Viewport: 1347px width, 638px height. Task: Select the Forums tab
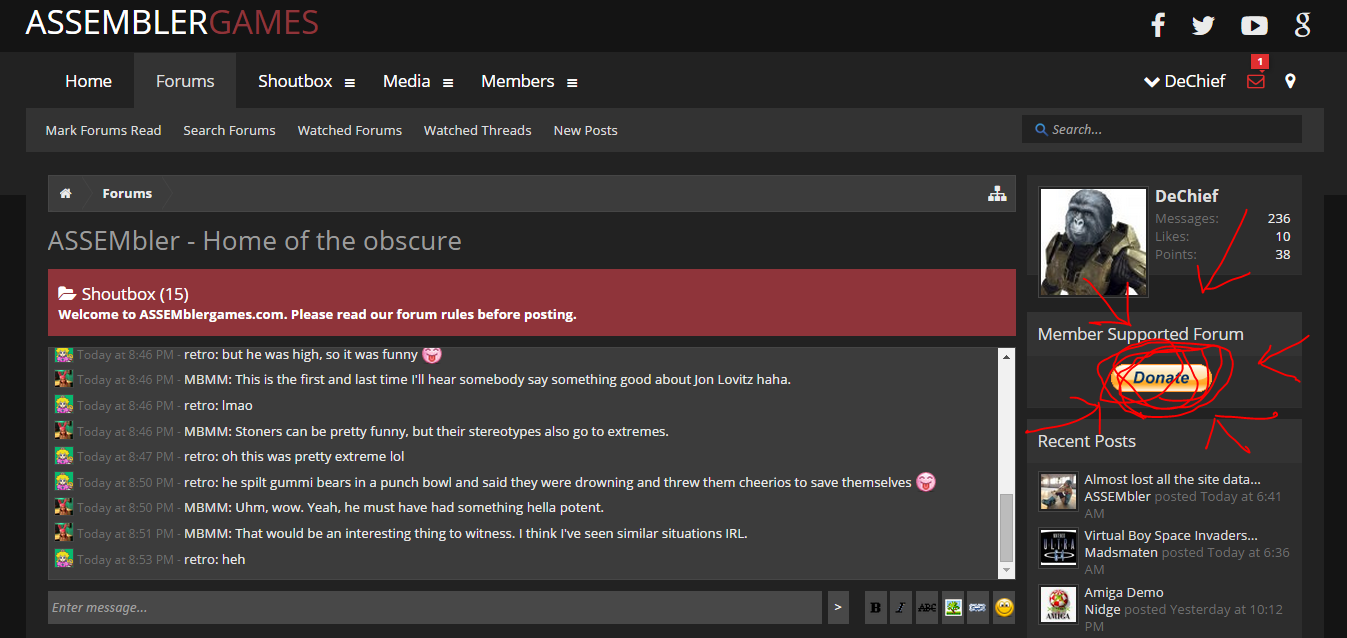[185, 81]
